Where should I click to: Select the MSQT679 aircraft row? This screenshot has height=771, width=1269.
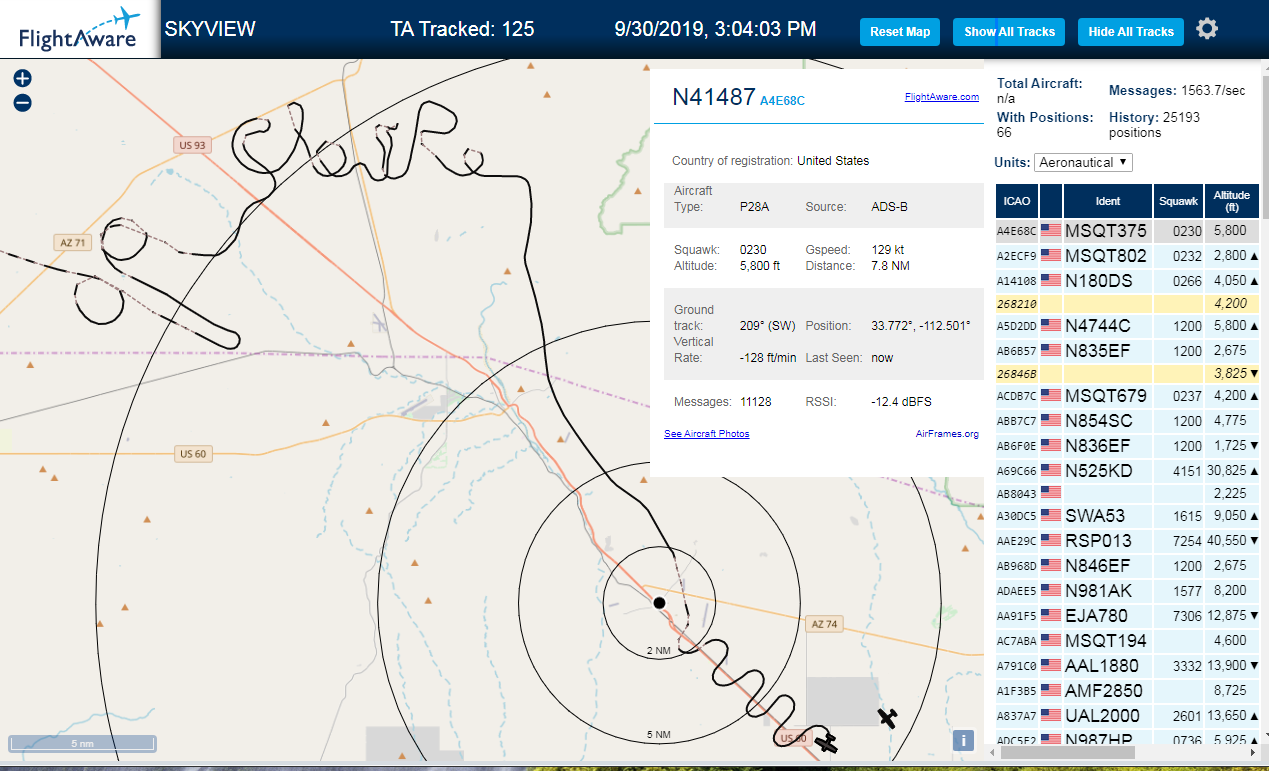click(x=1127, y=396)
